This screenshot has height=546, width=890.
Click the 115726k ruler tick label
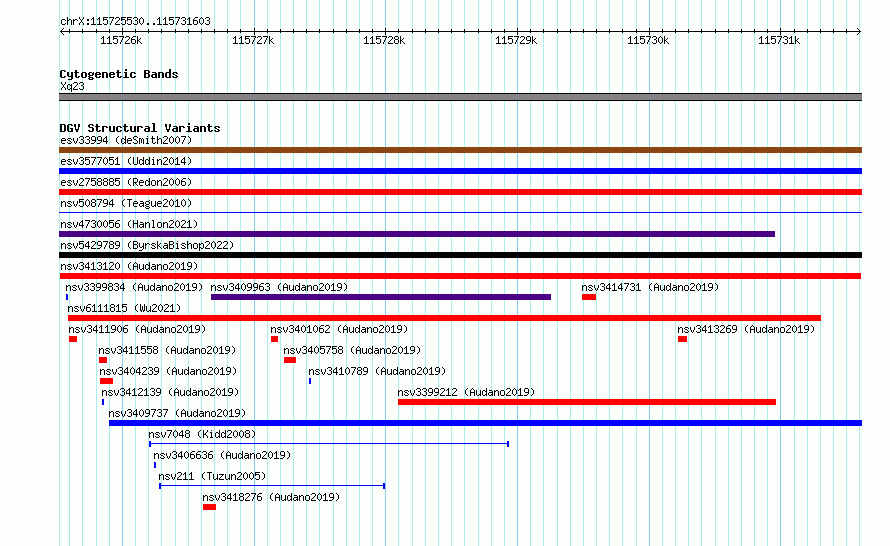(121, 40)
